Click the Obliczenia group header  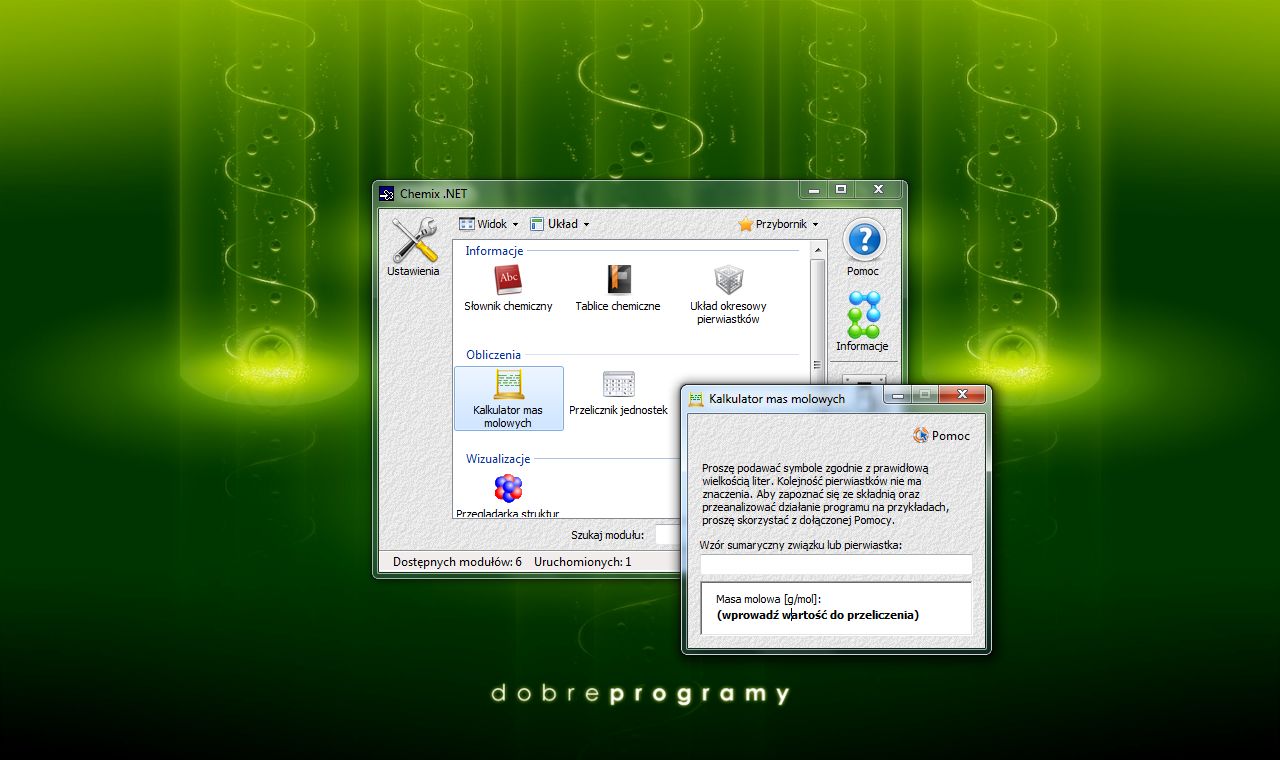(x=493, y=355)
